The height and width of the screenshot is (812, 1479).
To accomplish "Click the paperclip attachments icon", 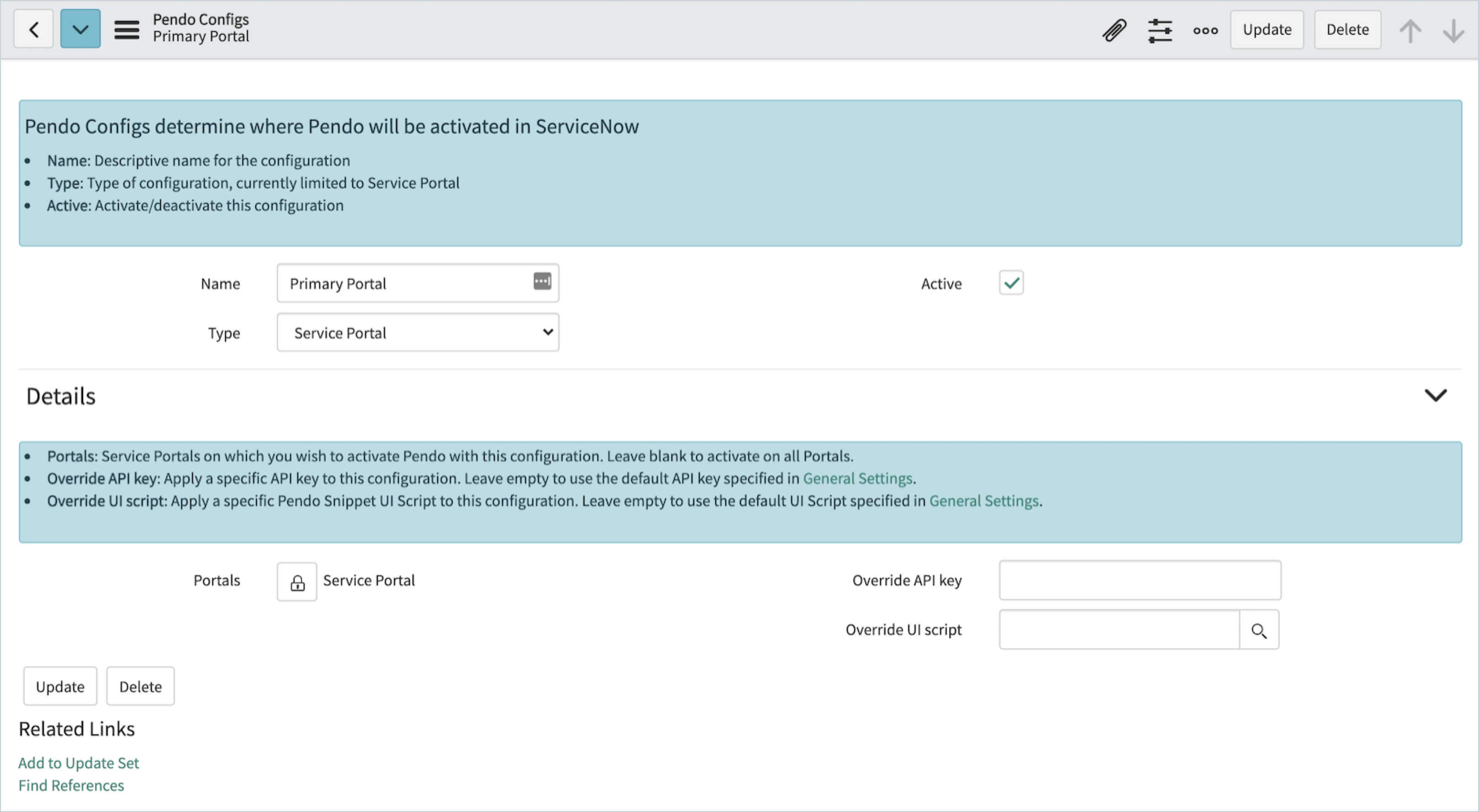I will (1115, 30).
